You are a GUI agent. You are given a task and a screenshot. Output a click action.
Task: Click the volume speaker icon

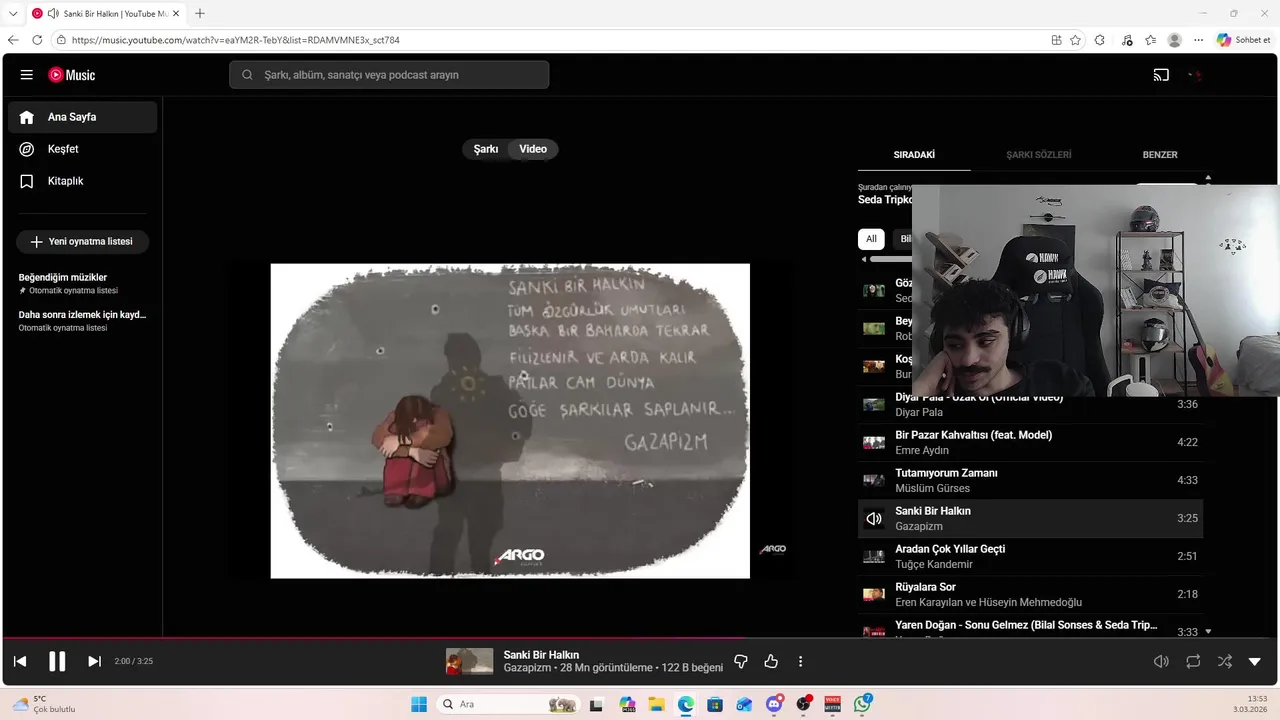click(1161, 661)
